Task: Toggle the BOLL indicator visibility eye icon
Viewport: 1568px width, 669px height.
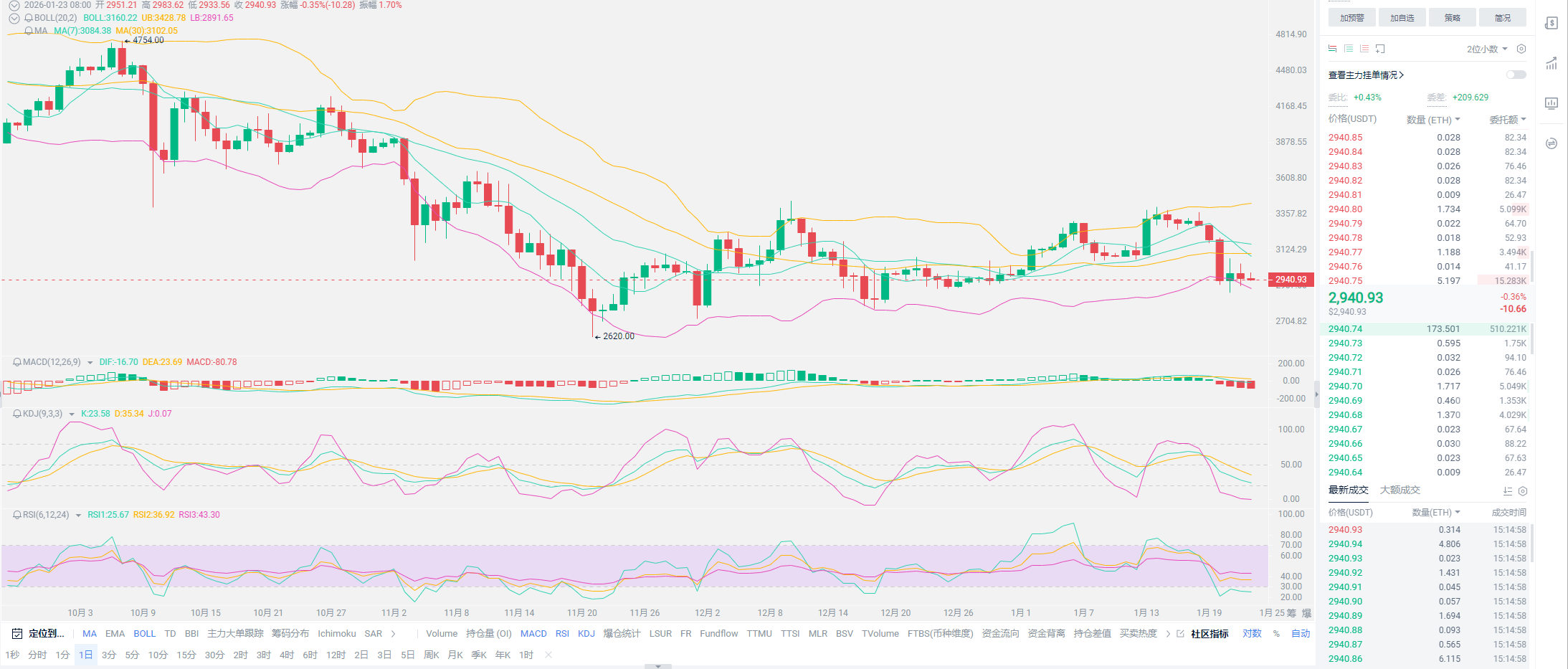Action: pos(14,18)
